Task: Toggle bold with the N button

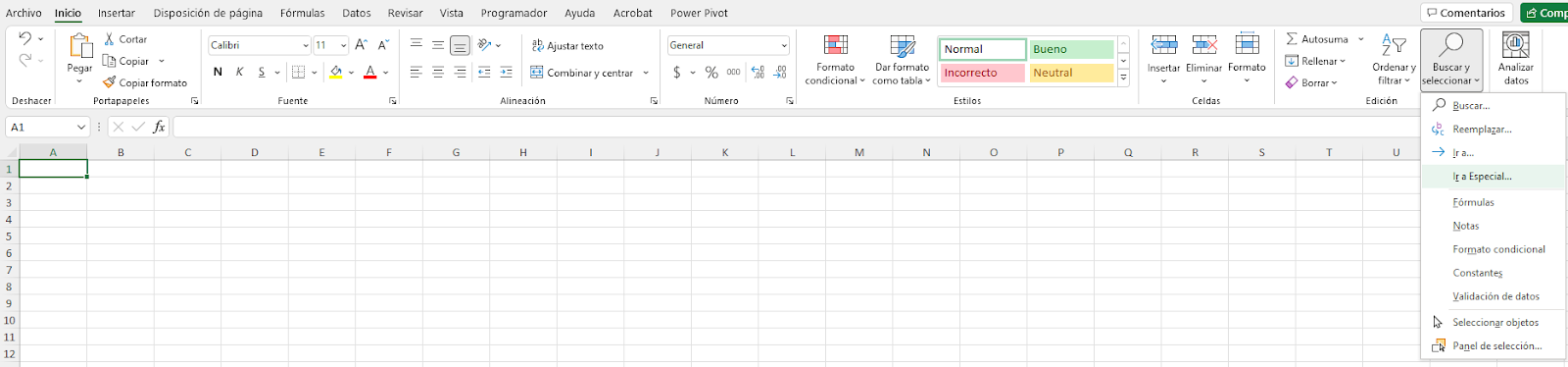Action: (218, 72)
